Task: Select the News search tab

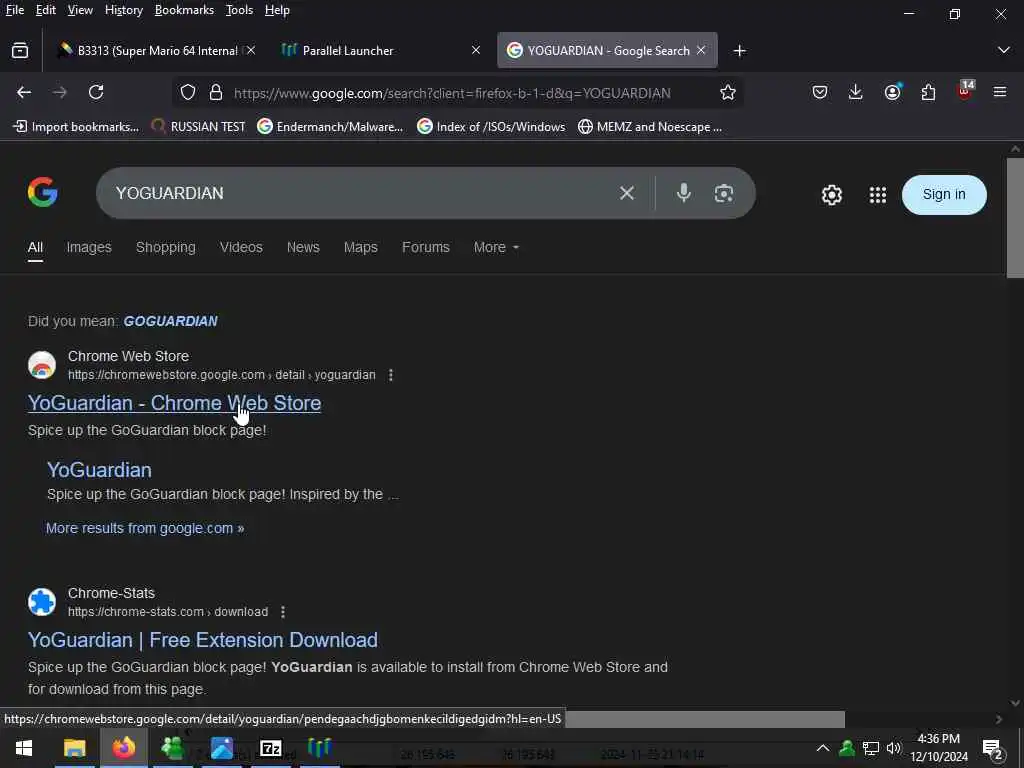Action: coord(303,248)
